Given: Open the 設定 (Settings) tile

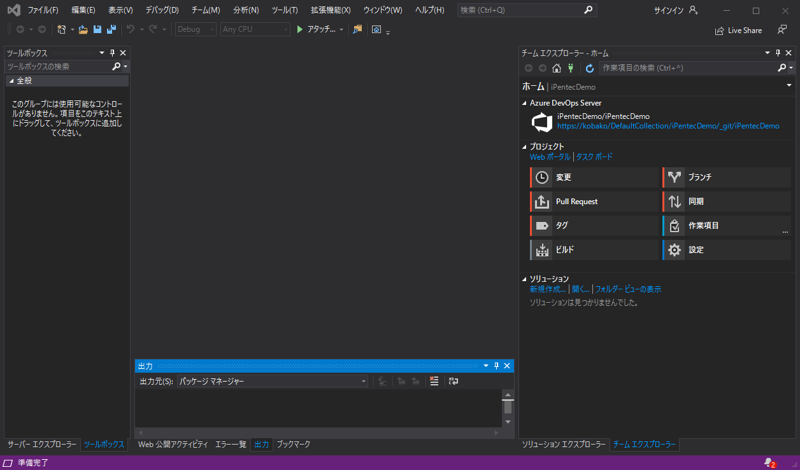Looking at the screenshot, I should [x=727, y=250].
